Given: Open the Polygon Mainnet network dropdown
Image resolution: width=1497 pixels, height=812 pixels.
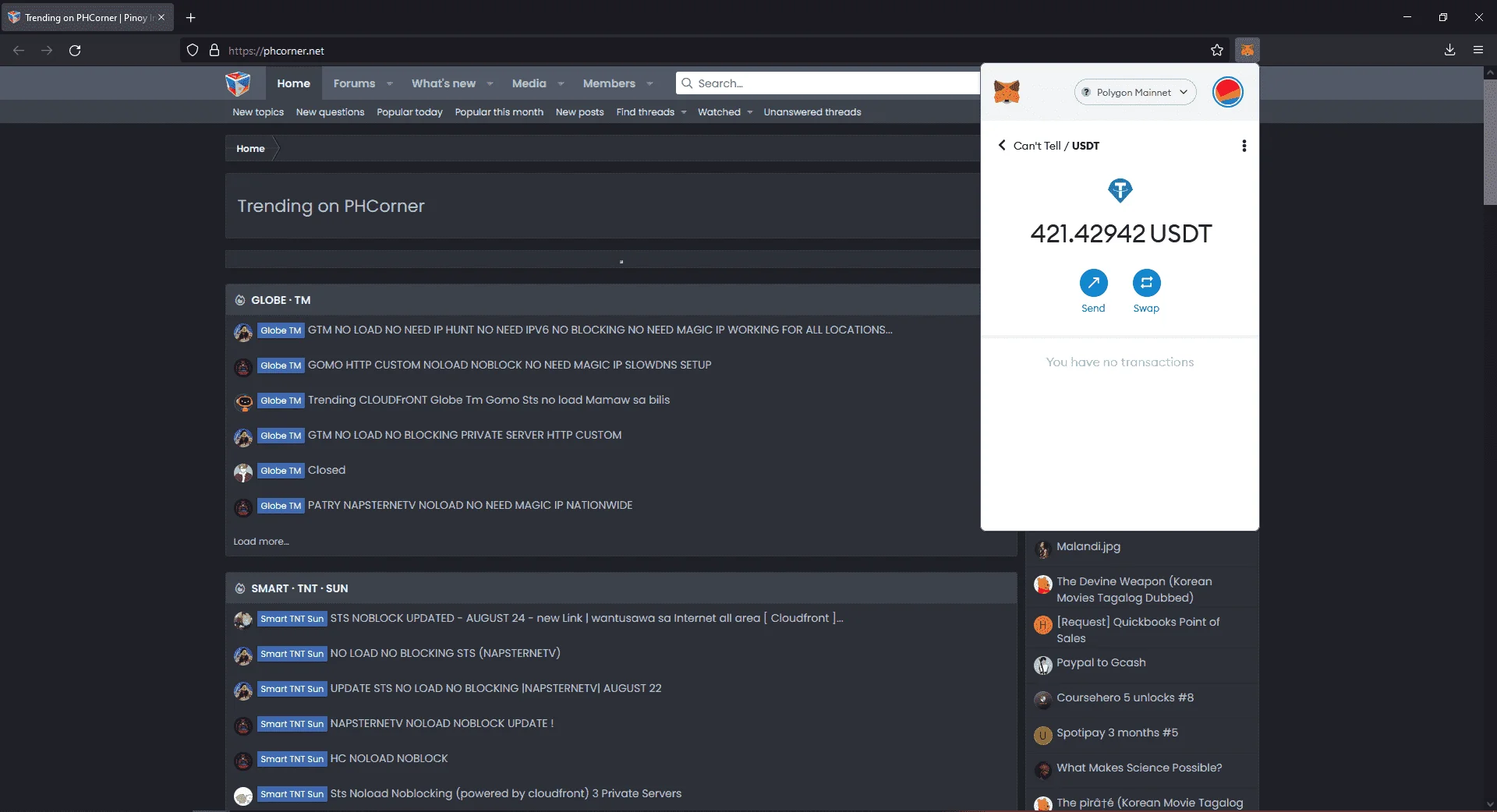Looking at the screenshot, I should pyautogui.click(x=1134, y=92).
